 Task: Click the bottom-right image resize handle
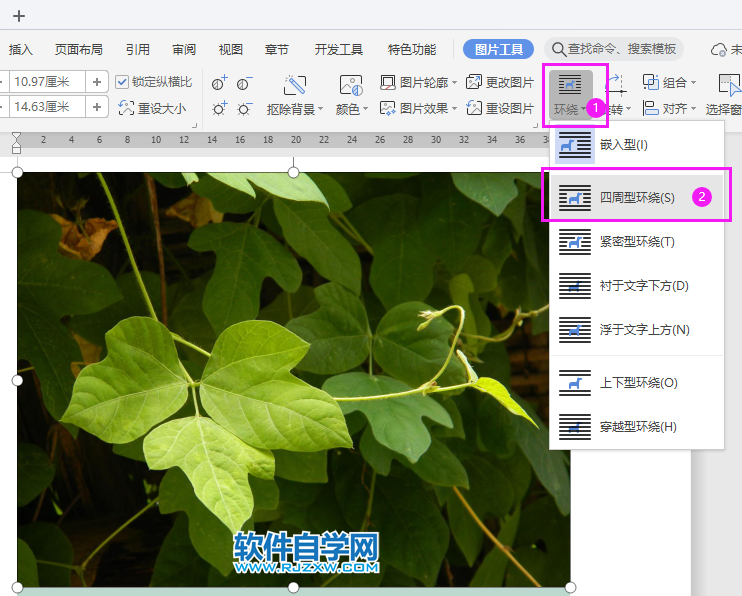(x=570, y=587)
